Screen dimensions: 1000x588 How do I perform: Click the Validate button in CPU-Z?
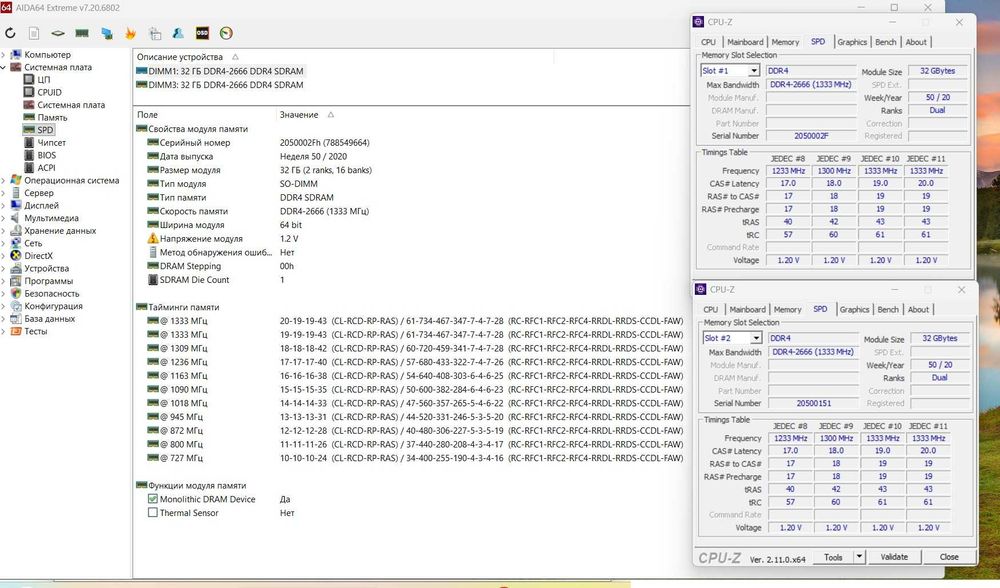pos(894,557)
